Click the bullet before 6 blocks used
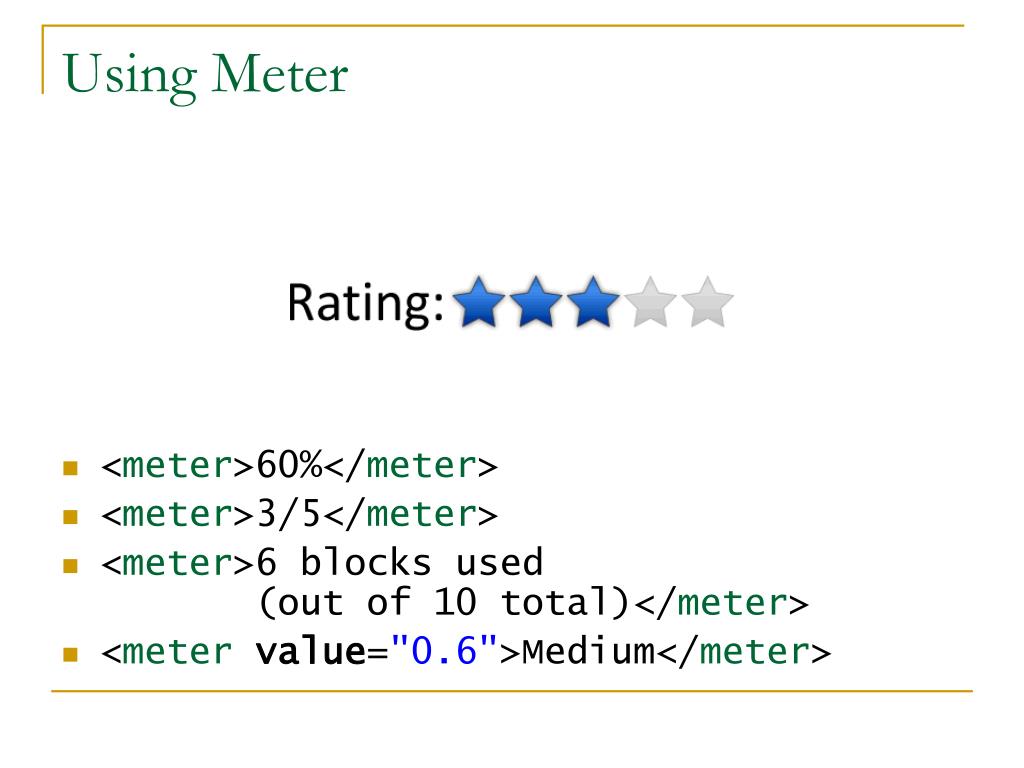This screenshot has width=1024, height=768. (x=71, y=566)
